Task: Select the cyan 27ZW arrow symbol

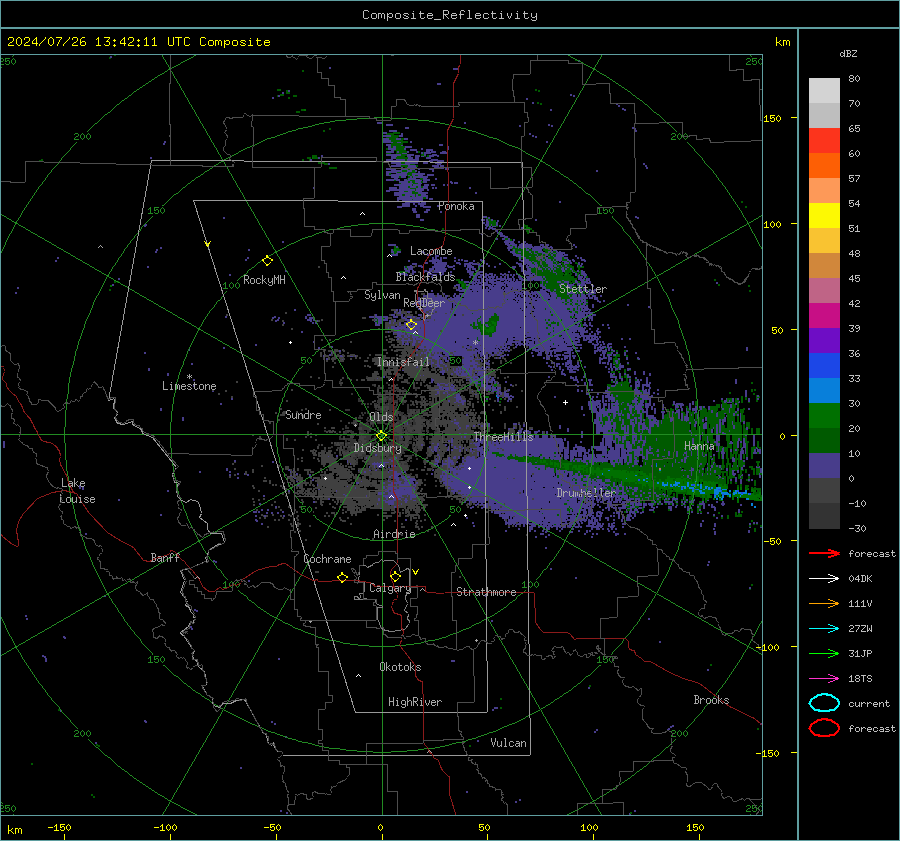Action: pyautogui.click(x=824, y=629)
